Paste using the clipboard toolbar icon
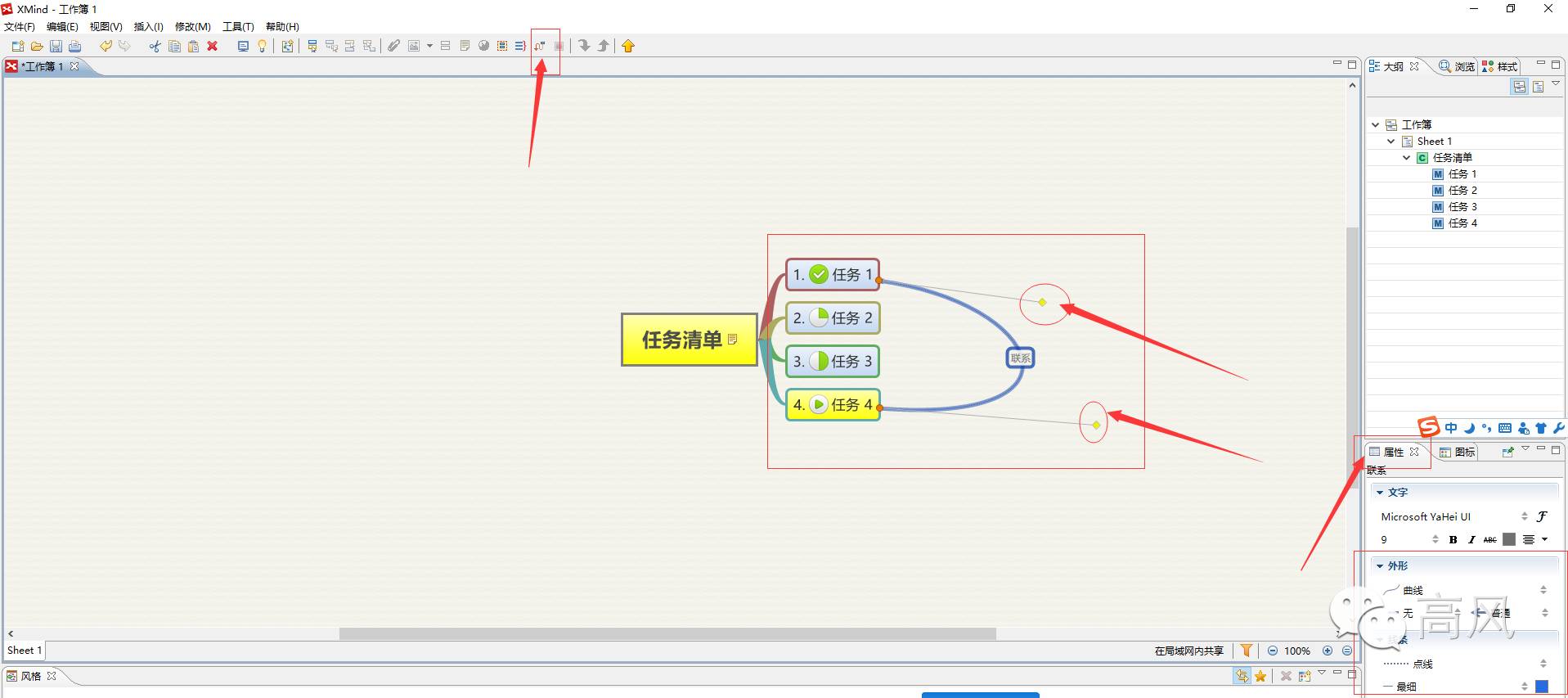Image resolution: width=1568 pixels, height=698 pixels. pyautogui.click(x=193, y=46)
